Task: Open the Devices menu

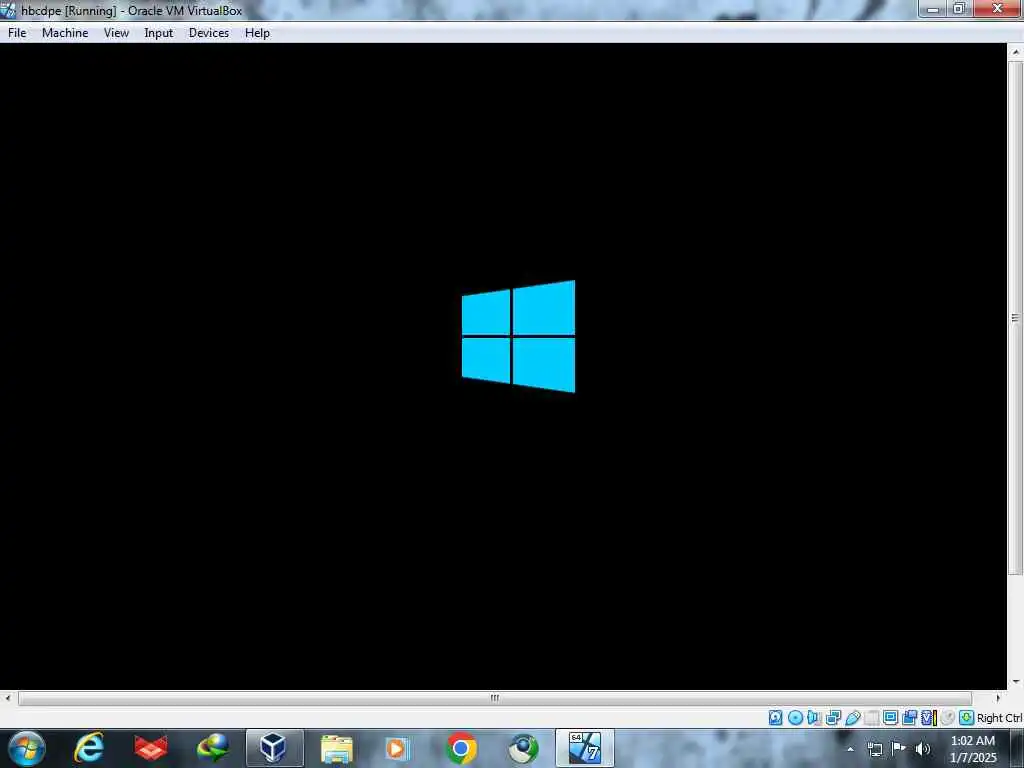Action: click(209, 33)
